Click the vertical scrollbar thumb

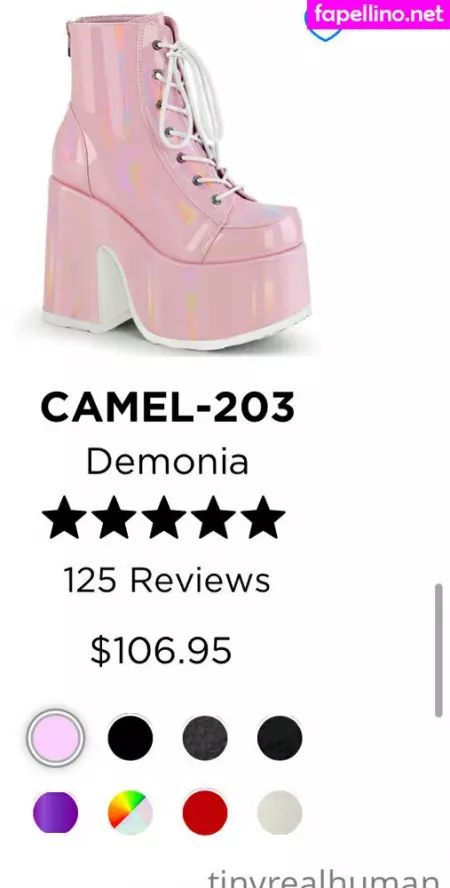[438, 651]
